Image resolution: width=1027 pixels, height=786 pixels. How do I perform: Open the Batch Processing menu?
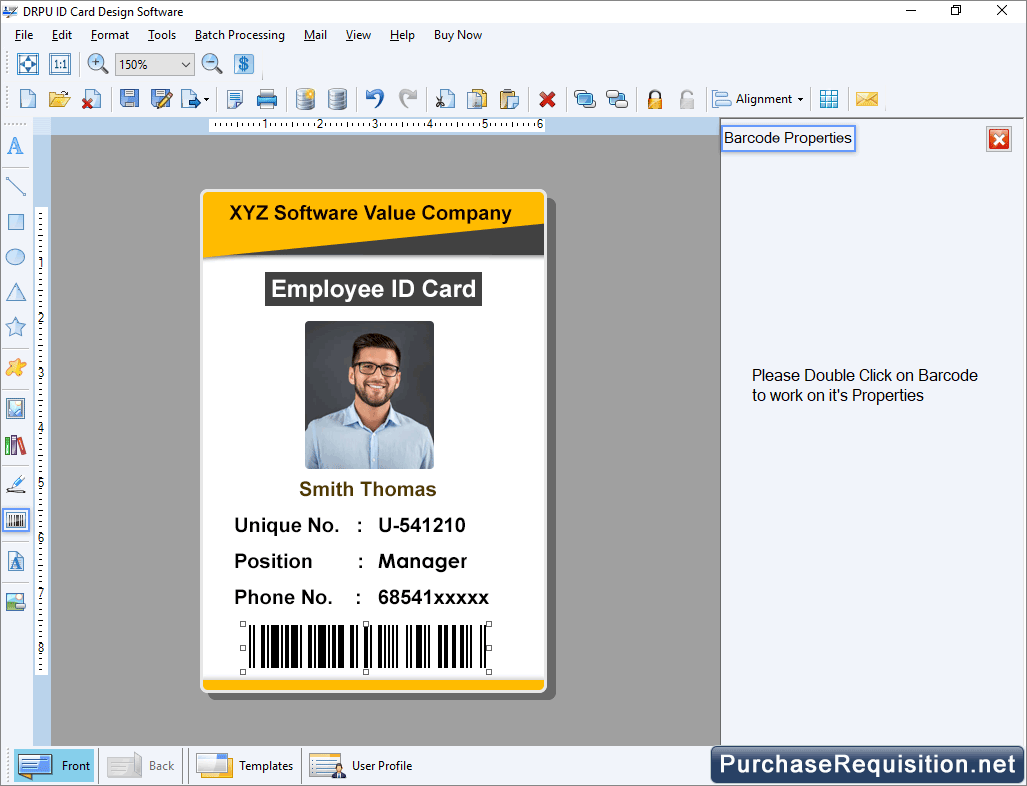[x=239, y=35]
